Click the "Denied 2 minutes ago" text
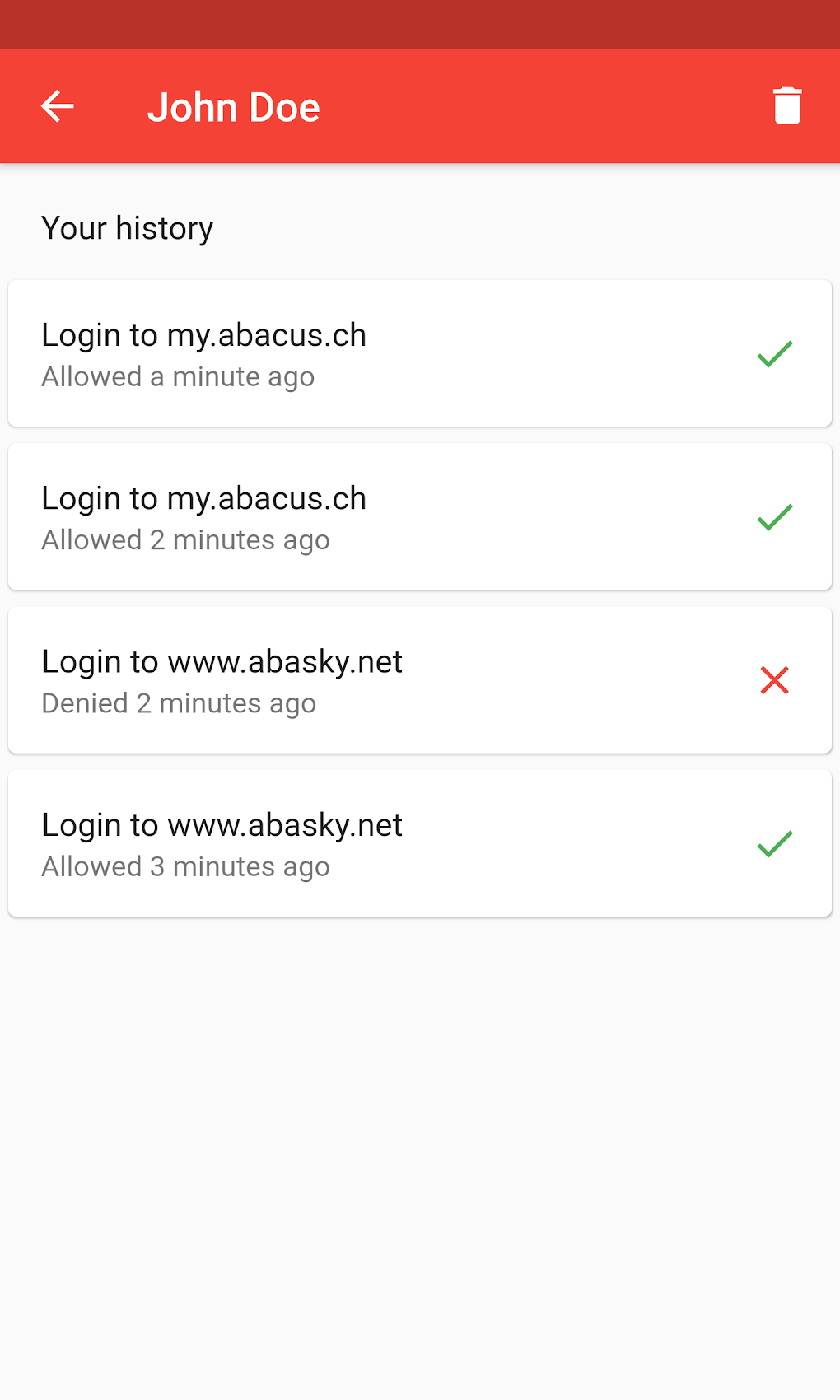Screen dimensions: 840x1400 pyautogui.click(x=179, y=703)
